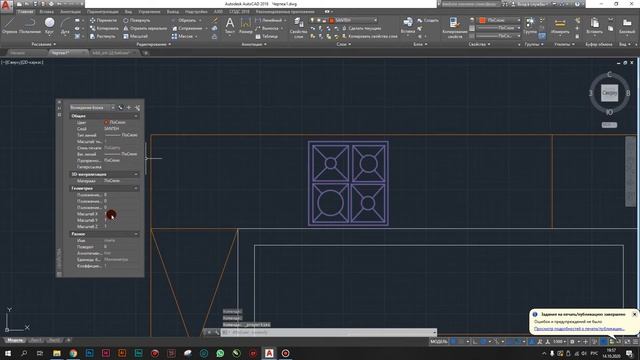Open the Home (Главная) ribbon tab
Viewport: 640px width, 360px height.
click(x=25, y=11)
